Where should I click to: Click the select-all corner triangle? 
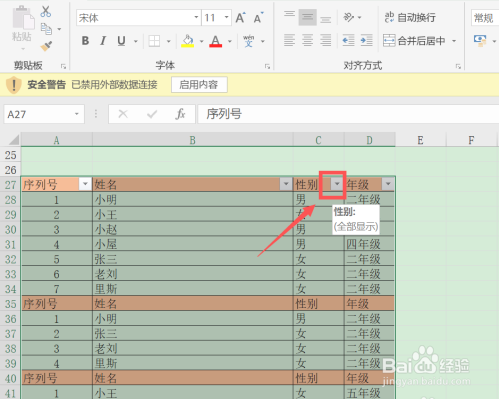[x=13, y=140]
